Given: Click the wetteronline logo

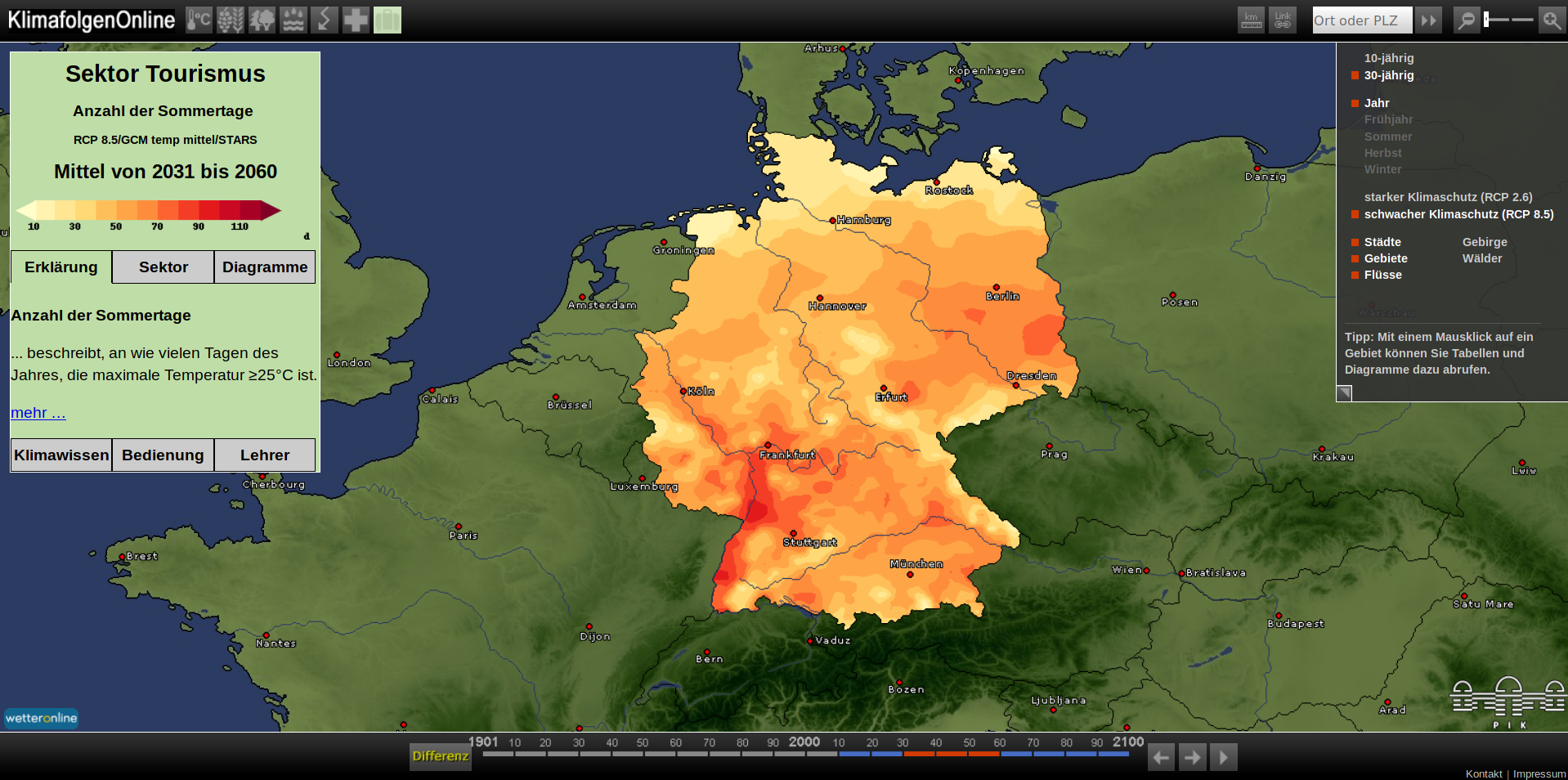Looking at the screenshot, I should click(x=41, y=718).
